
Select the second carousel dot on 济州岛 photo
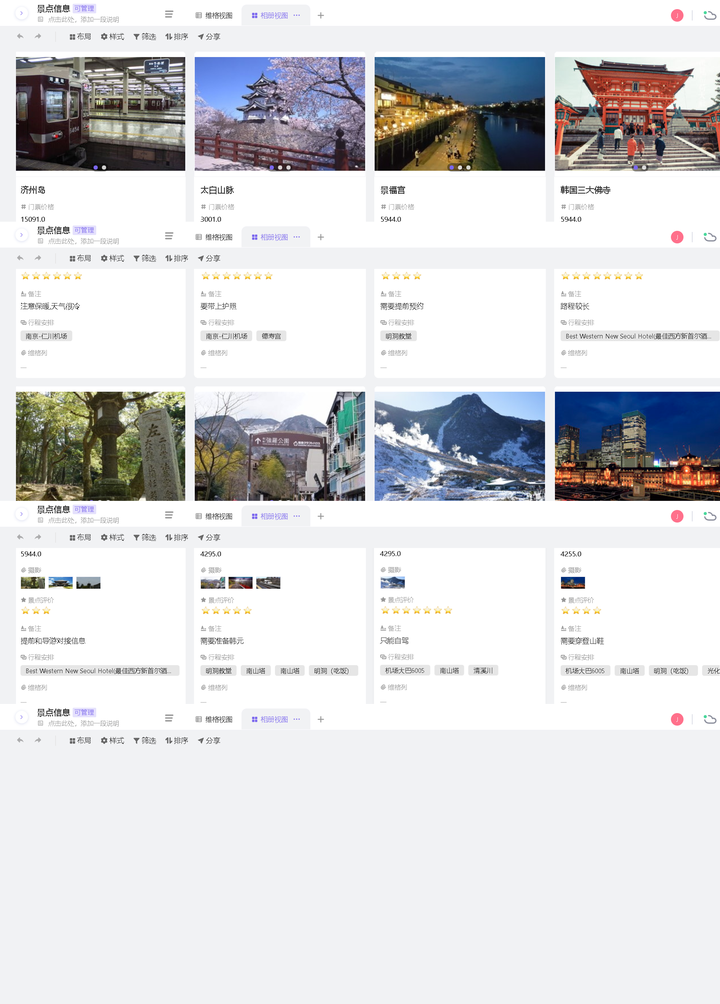tap(104, 167)
